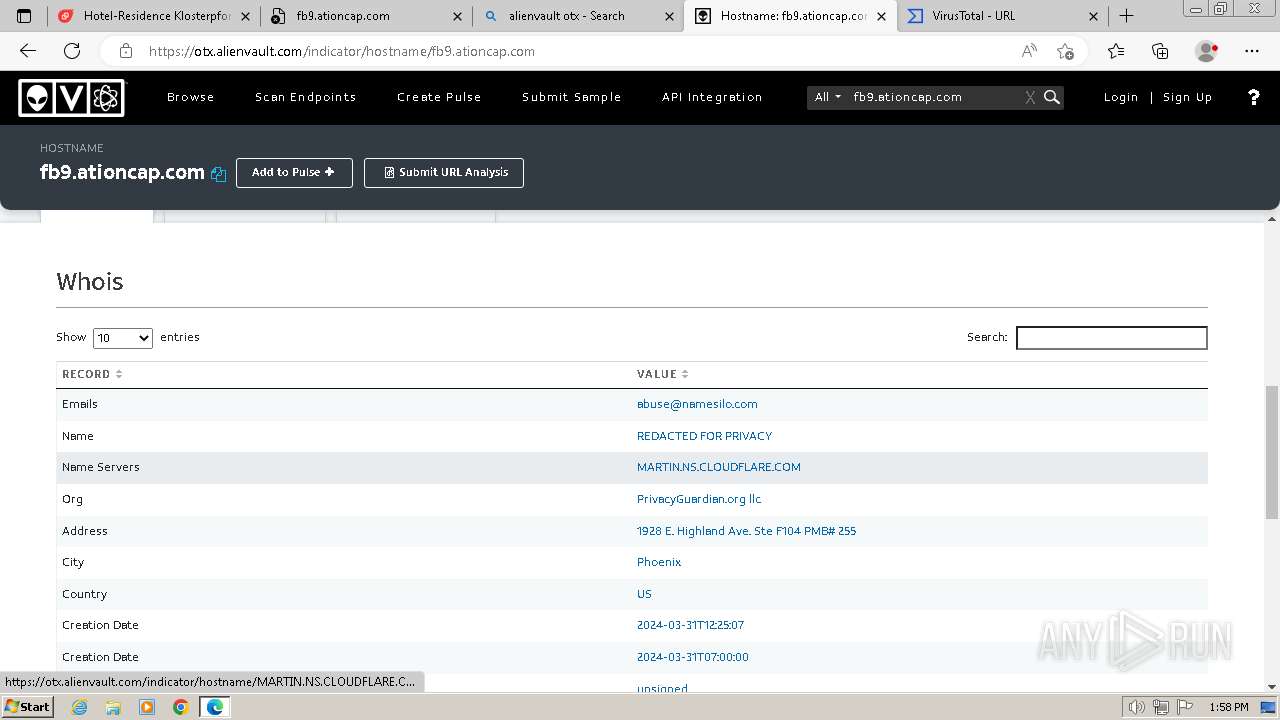Refresh the page using reload icon
The width and height of the screenshot is (1280, 720).
(x=72, y=51)
